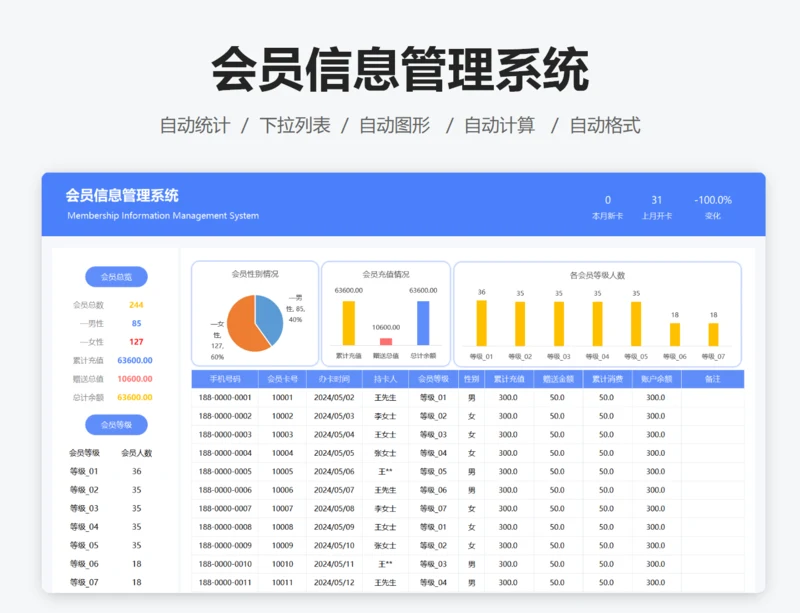Click the orange female slice of pie chart
This screenshot has width=800, height=613.
coord(242,327)
